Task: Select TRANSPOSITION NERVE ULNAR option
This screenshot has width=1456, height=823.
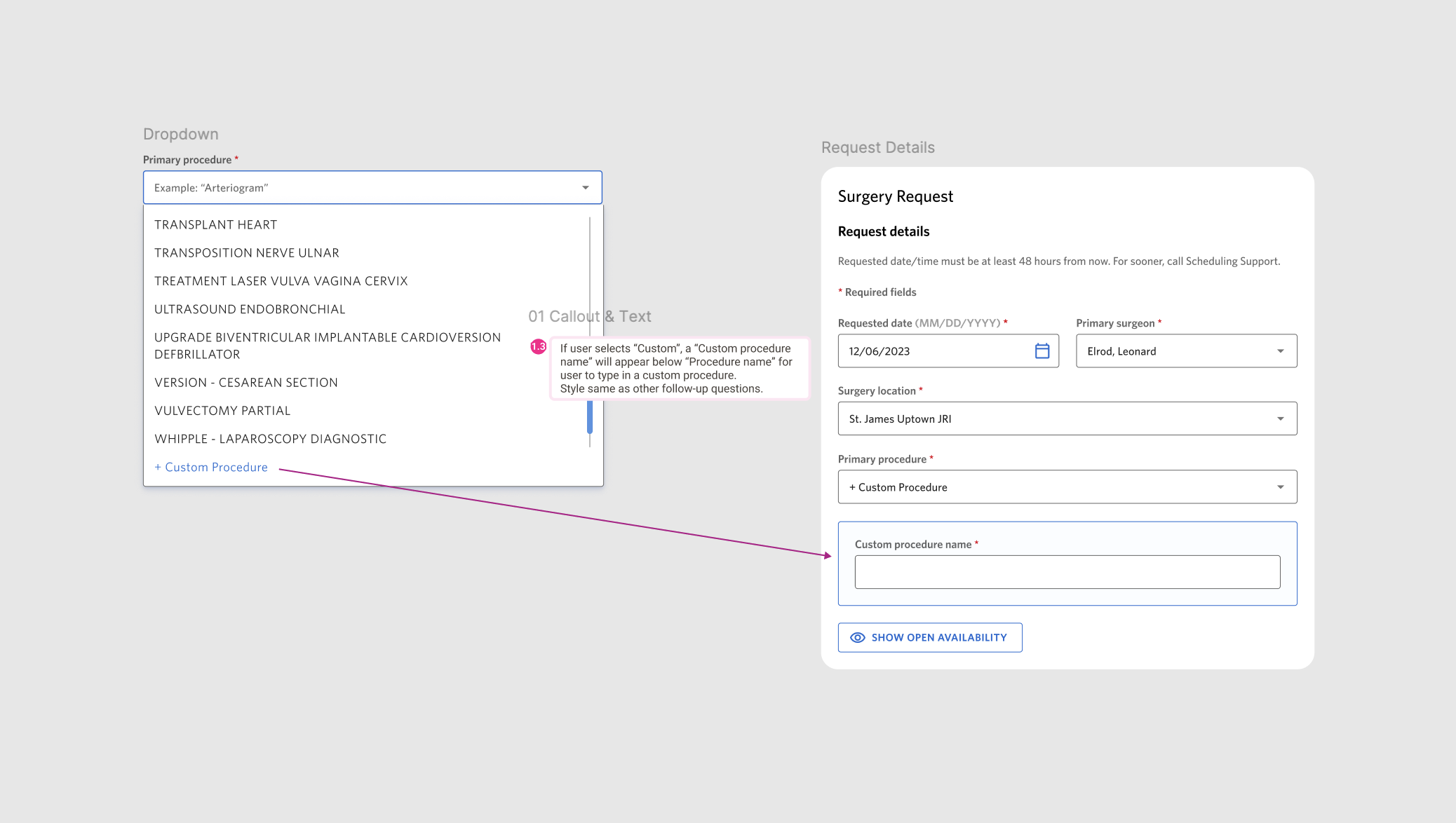Action: 246,253
